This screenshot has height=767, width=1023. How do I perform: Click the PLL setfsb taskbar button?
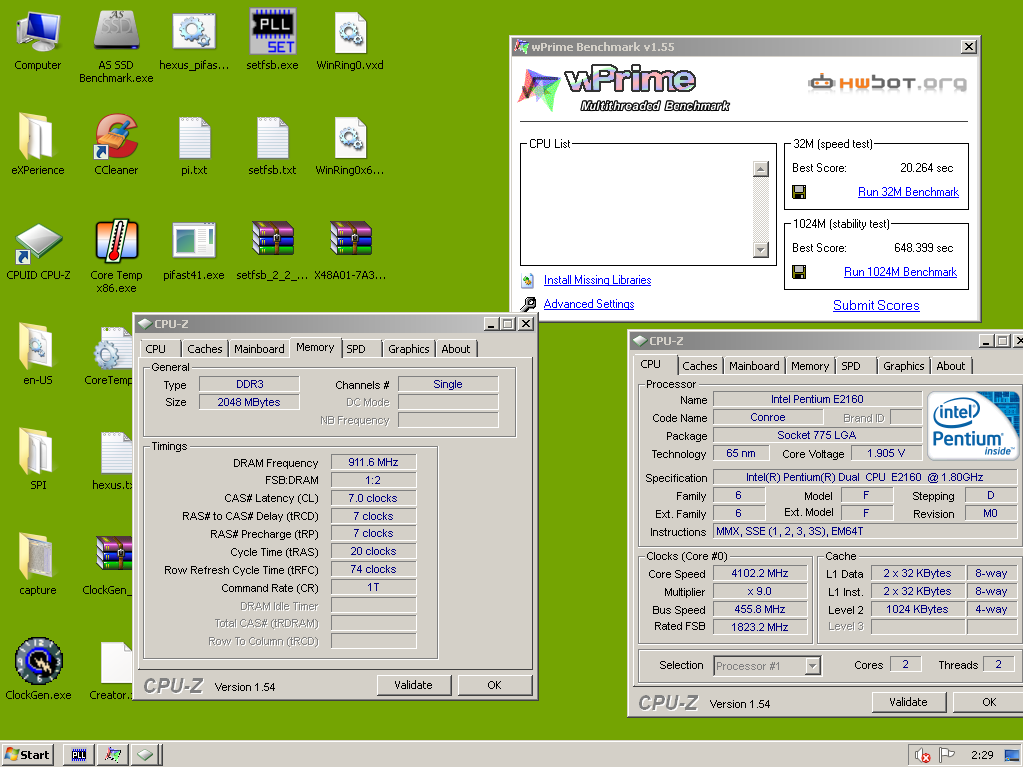coord(79,755)
